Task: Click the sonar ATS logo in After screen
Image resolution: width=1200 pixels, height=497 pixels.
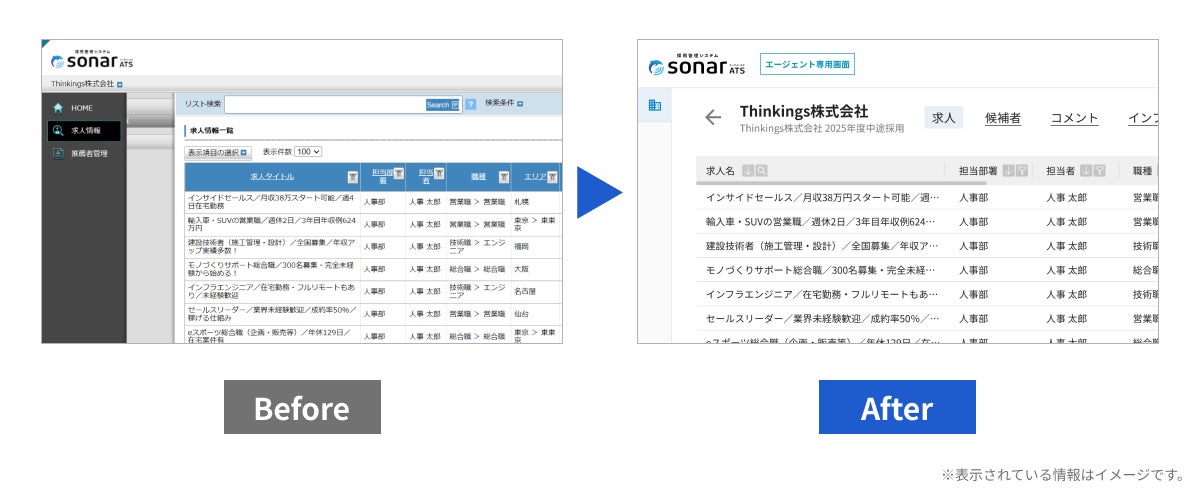Action: (696, 66)
